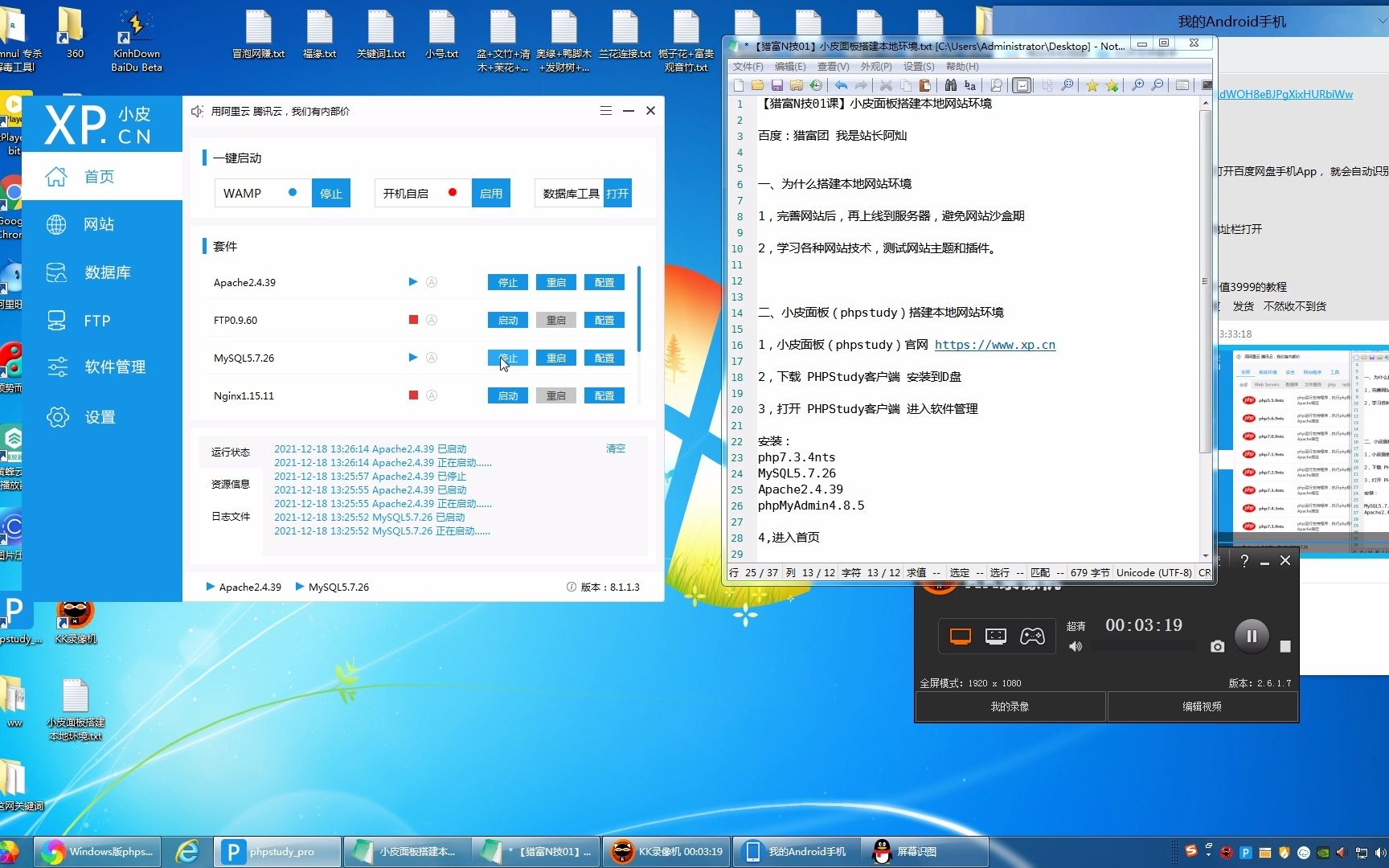Open the phpstudy hamburger menu

coord(606,111)
